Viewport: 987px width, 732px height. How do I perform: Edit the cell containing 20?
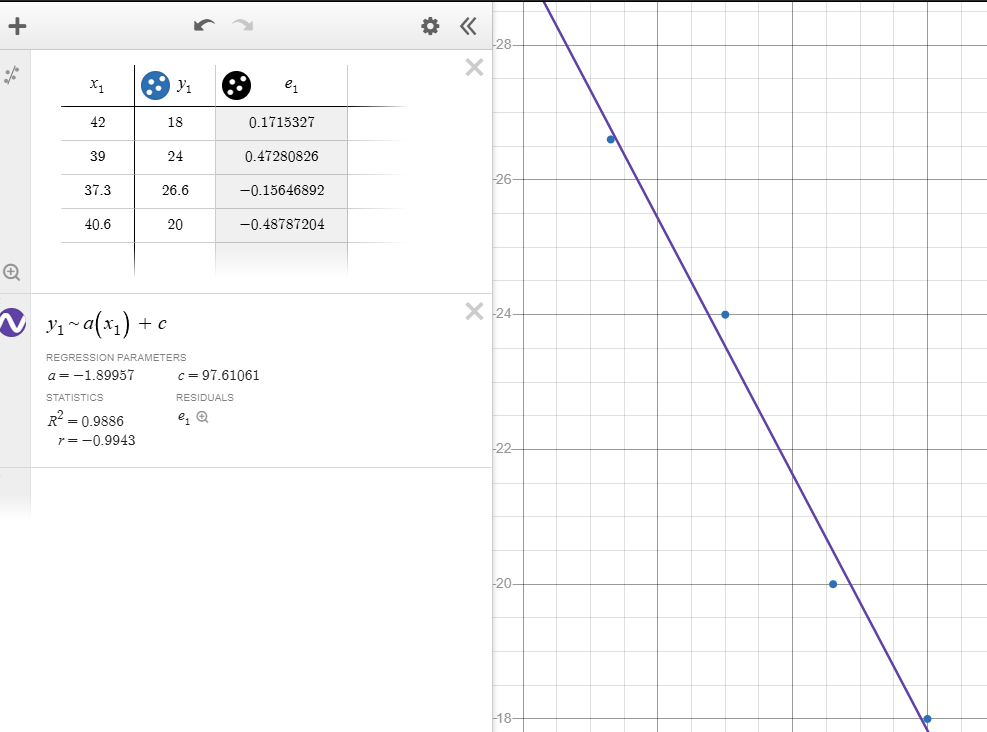pos(175,225)
